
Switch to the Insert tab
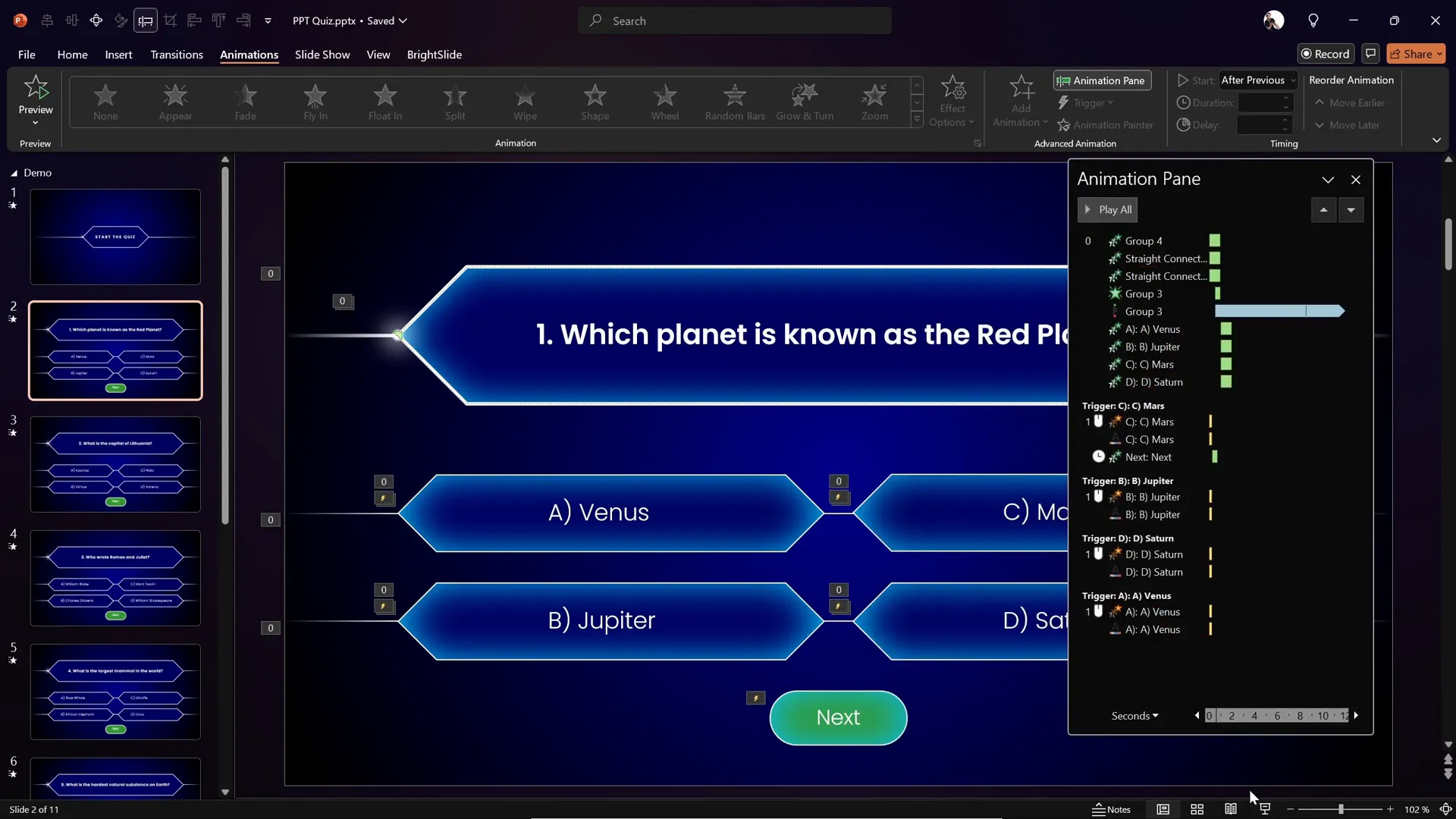coord(118,55)
